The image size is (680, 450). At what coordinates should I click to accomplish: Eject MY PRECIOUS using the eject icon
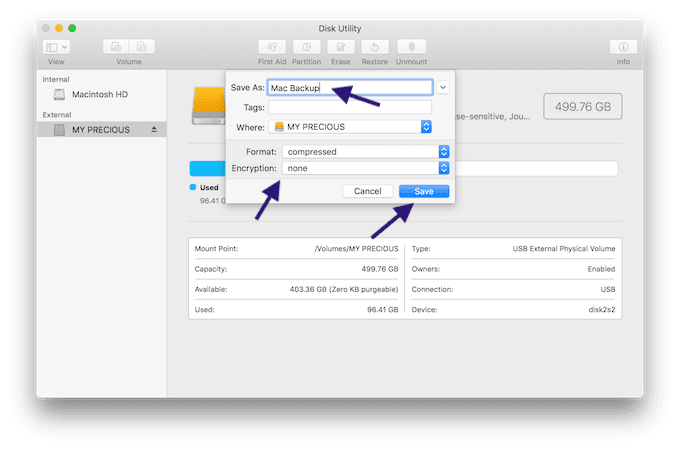(x=154, y=129)
